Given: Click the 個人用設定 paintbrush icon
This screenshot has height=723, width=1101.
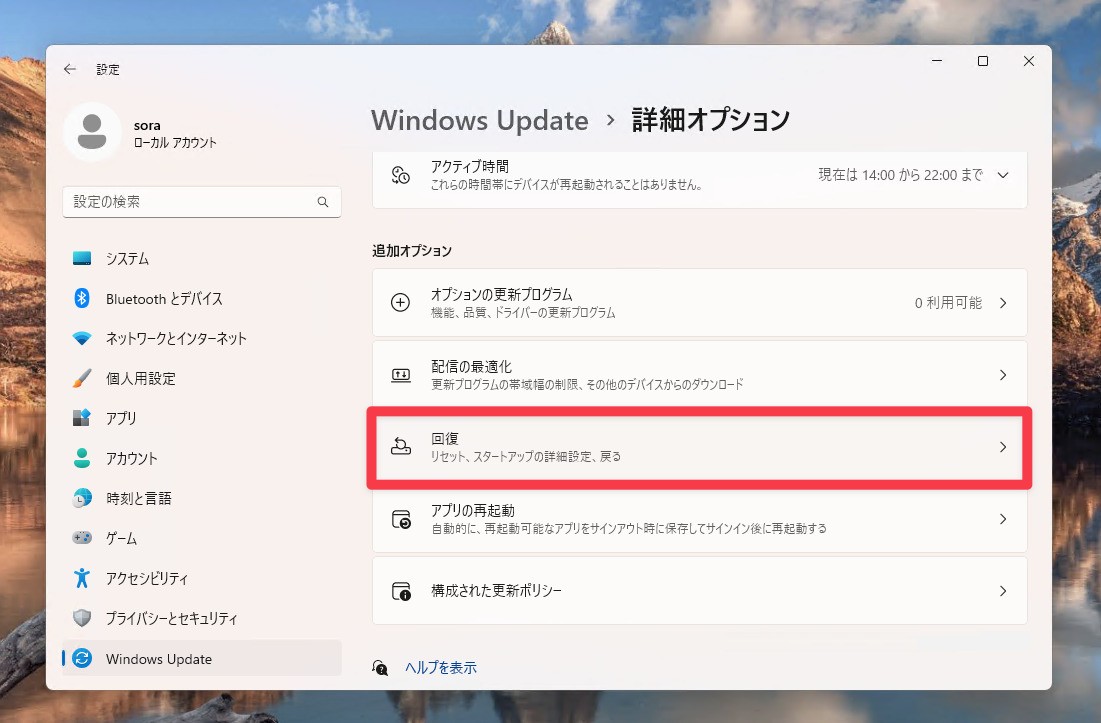Looking at the screenshot, I should 82,378.
